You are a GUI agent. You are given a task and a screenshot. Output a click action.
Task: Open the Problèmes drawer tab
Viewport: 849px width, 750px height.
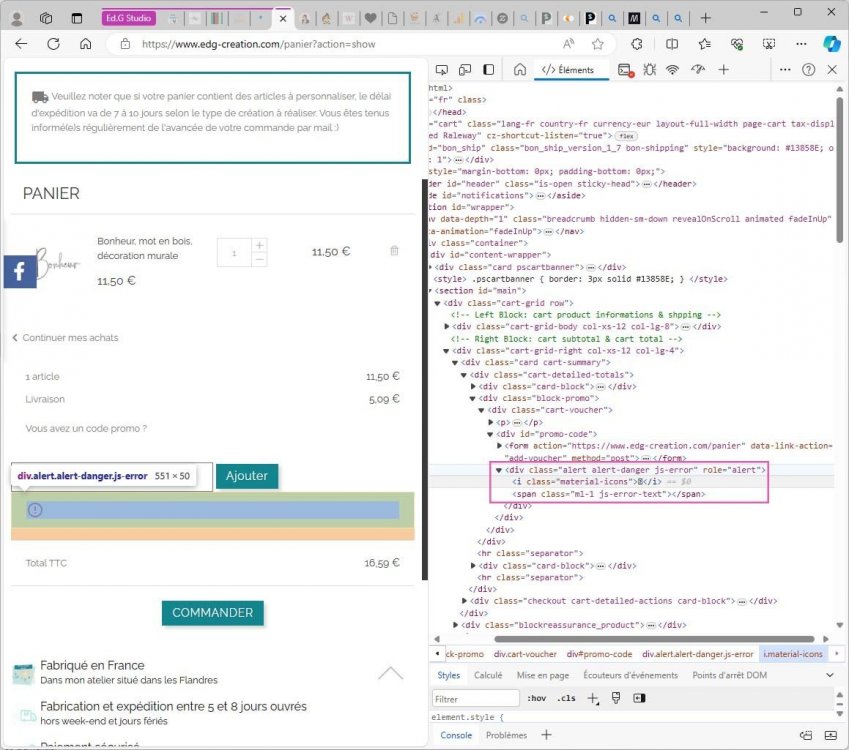(x=506, y=735)
